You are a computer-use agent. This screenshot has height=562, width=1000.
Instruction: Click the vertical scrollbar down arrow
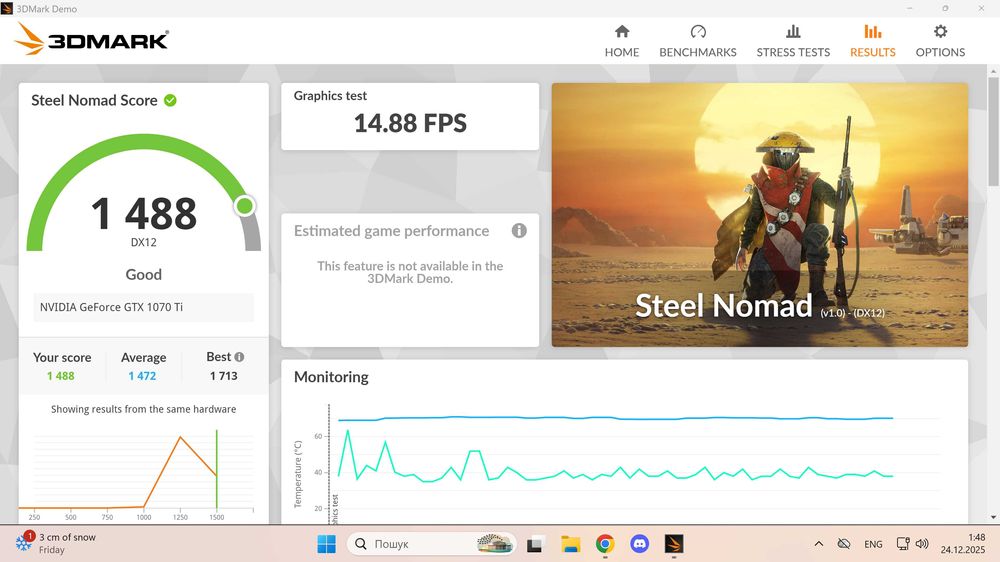pyautogui.click(x=994, y=517)
